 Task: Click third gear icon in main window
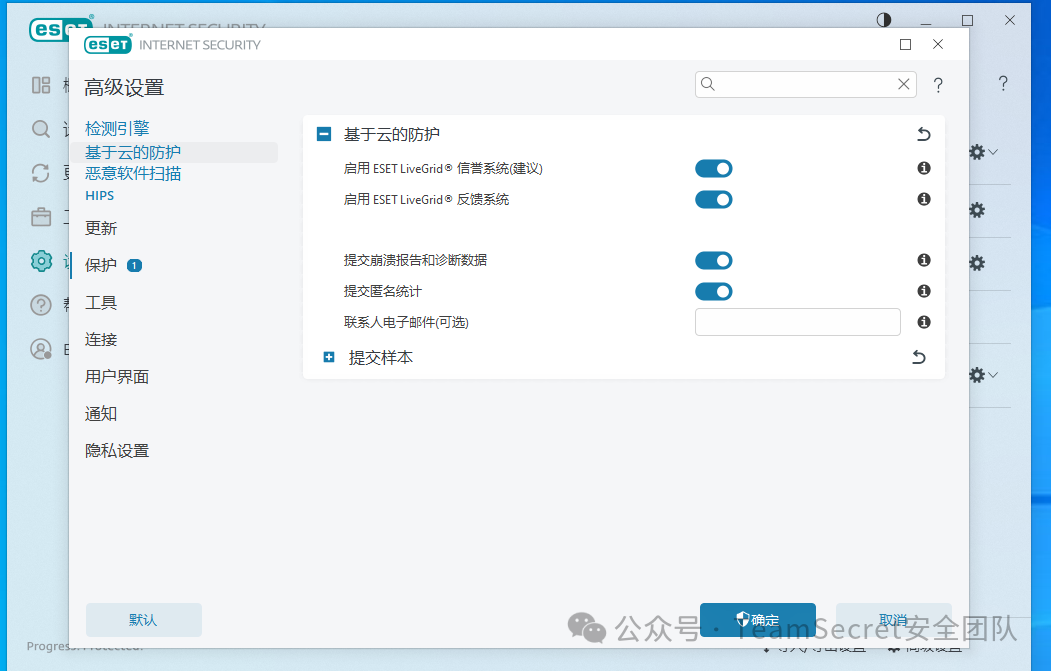tap(977, 263)
